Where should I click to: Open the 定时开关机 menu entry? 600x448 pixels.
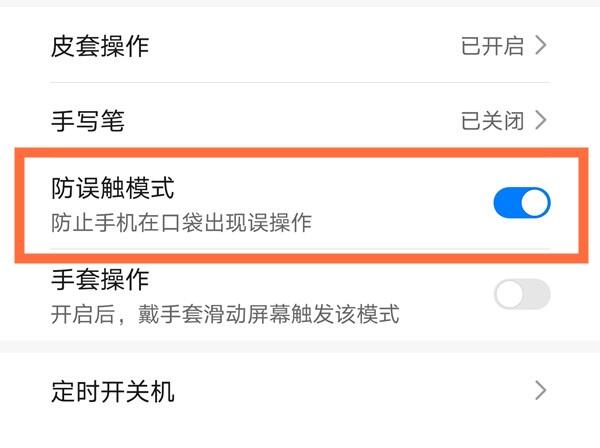click(113, 390)
